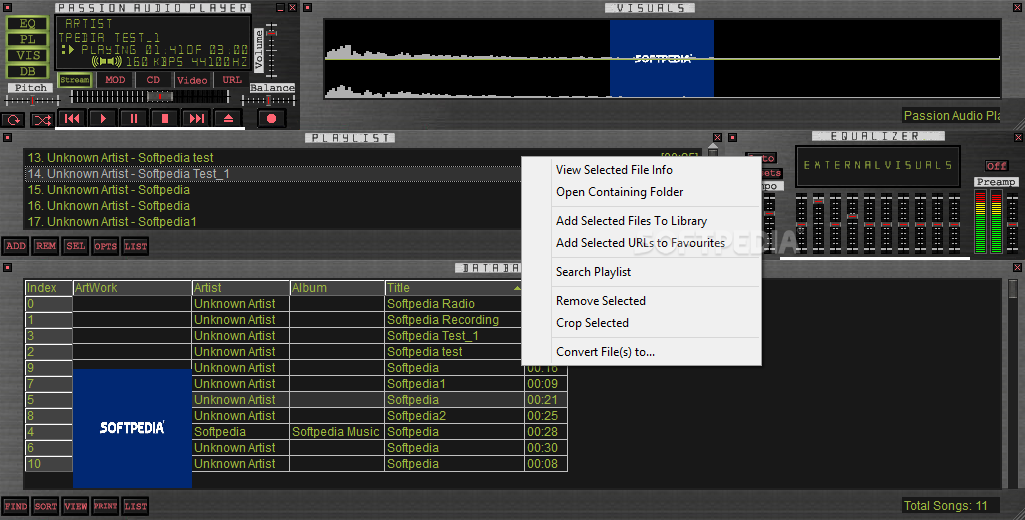Toggle the EQ panel button
Screen dimensions: 1025x520
click(27, 24)
